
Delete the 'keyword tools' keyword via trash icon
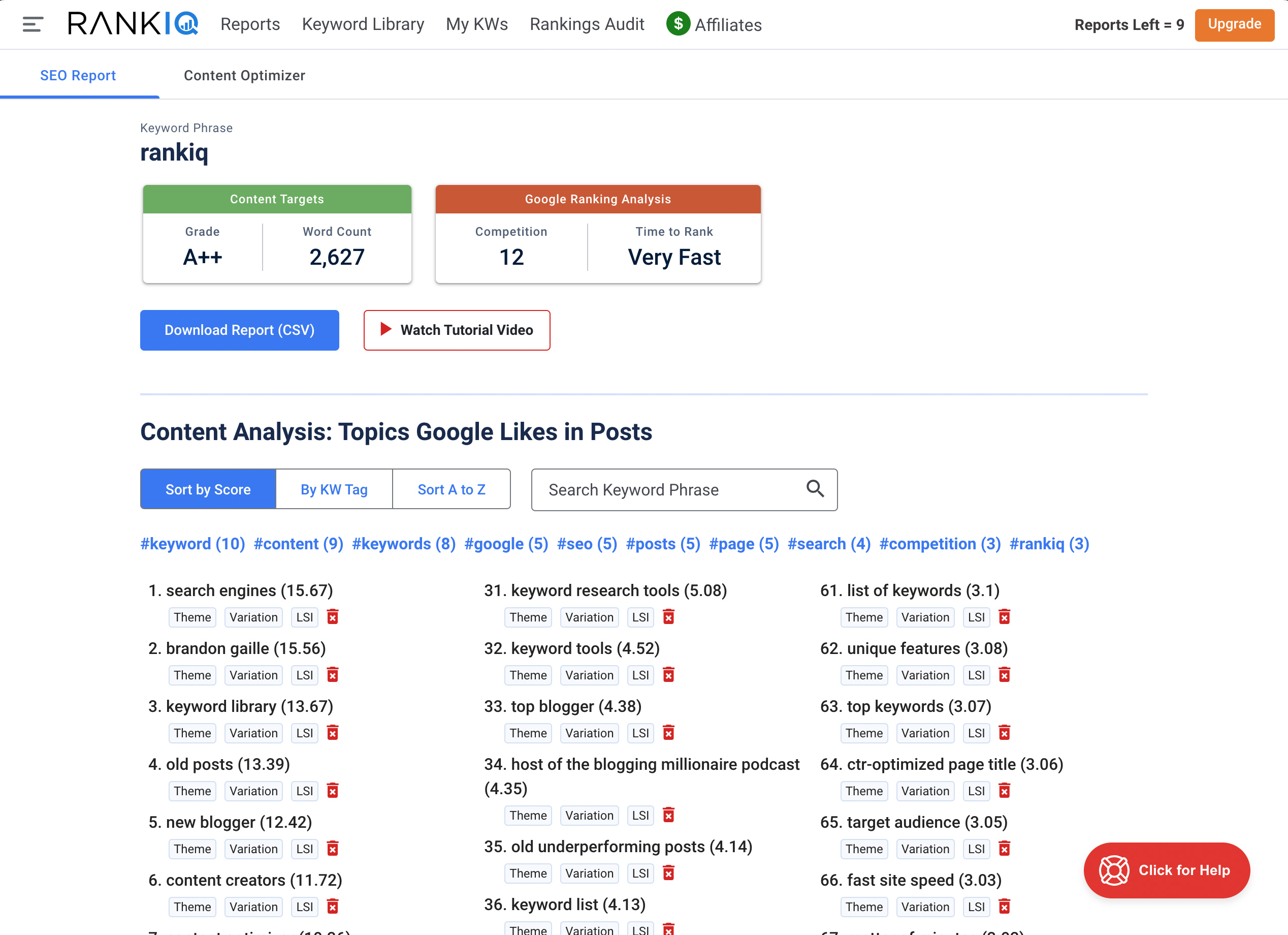point(668,675)
